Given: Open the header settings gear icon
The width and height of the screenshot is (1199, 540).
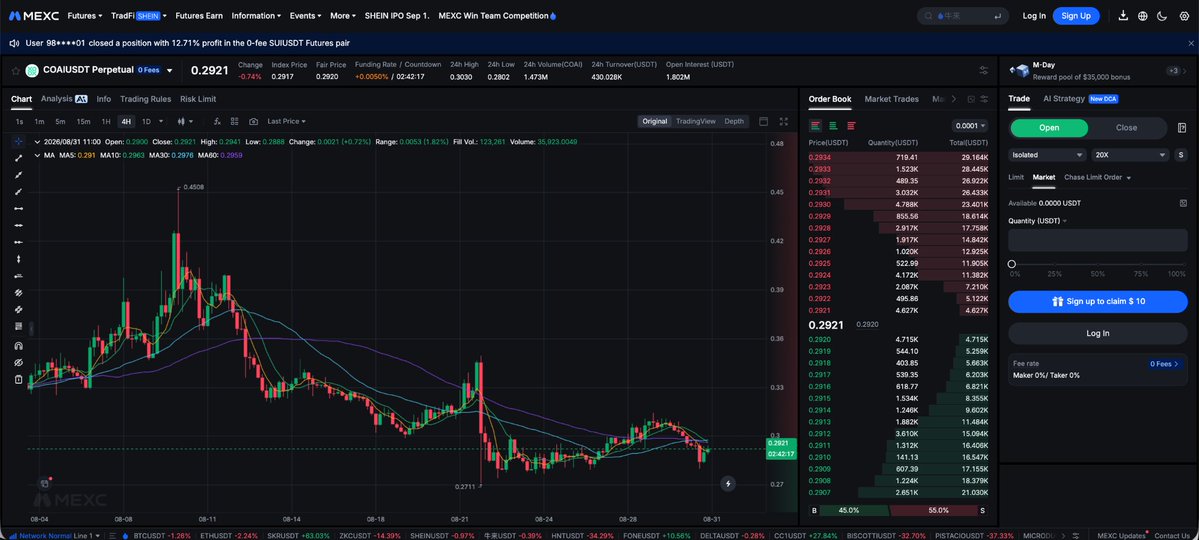Looking at the screenshot, I should 1184,15.
